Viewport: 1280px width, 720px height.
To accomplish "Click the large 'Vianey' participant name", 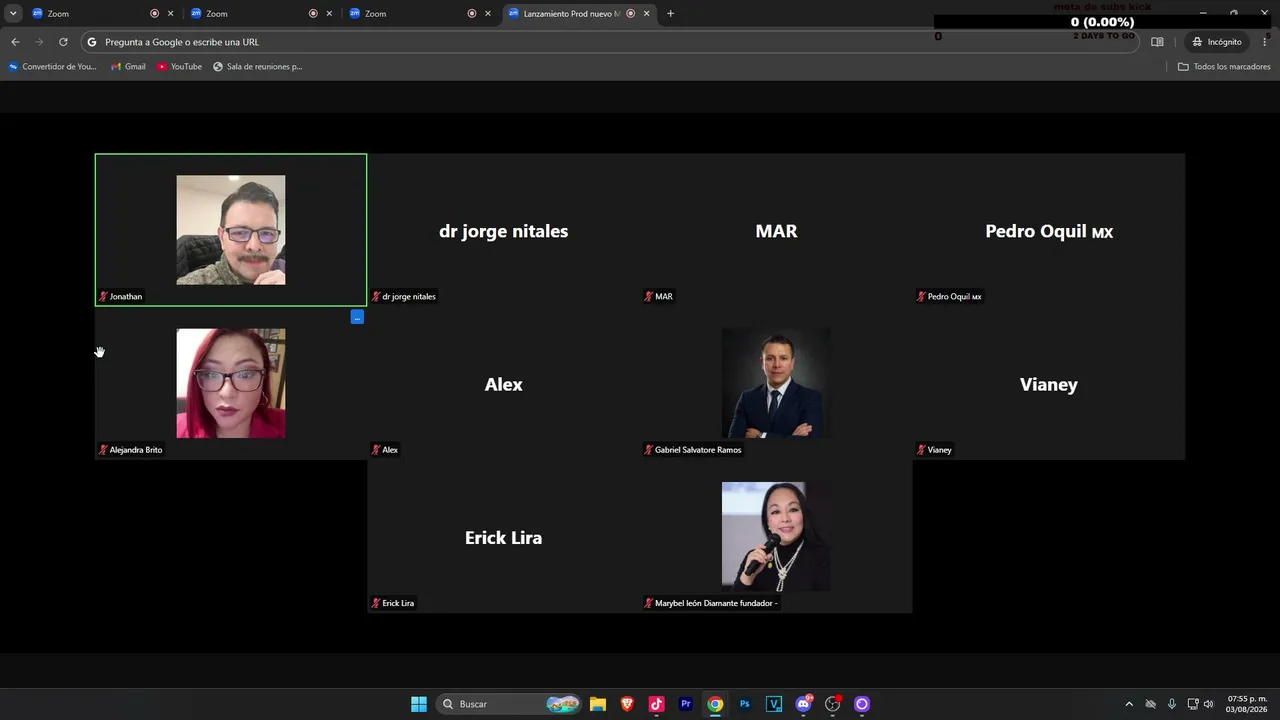I will 1049,384.
